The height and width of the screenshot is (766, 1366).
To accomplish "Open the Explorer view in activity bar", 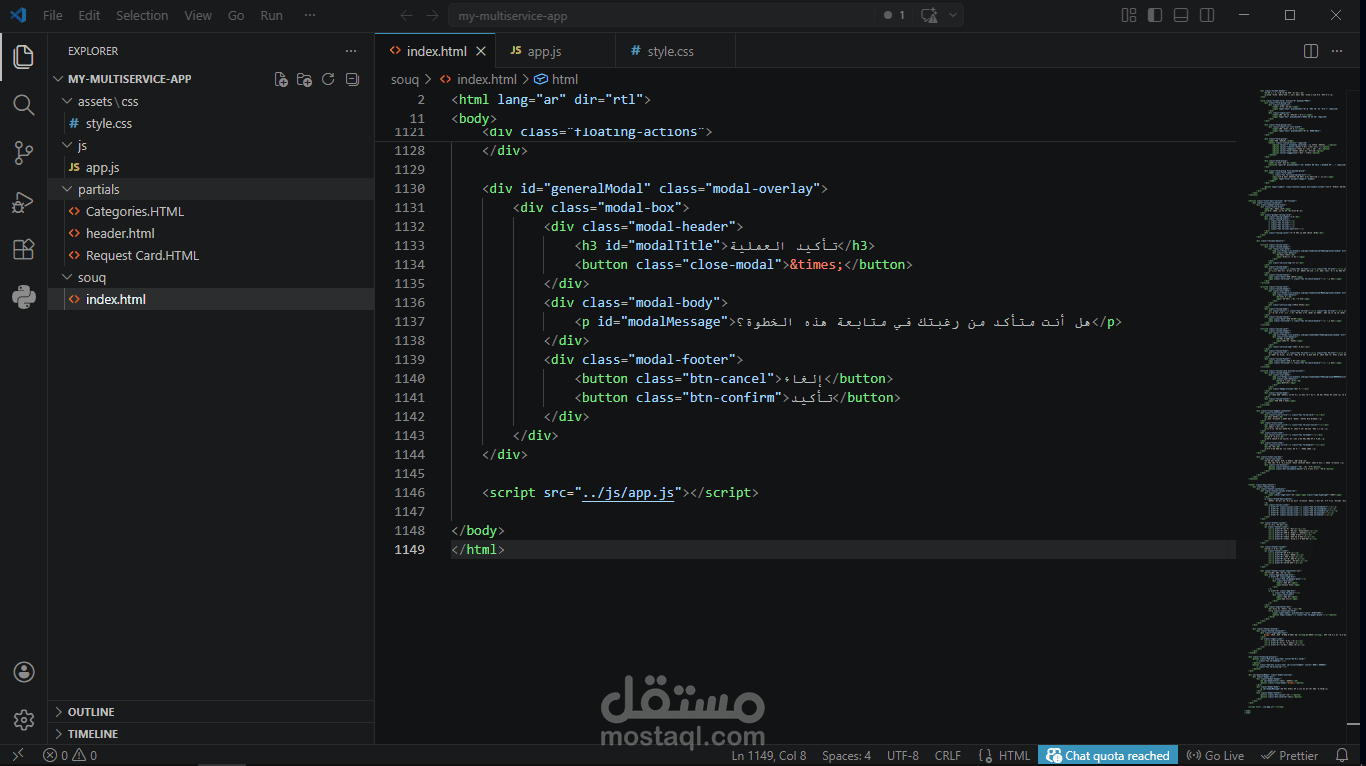I will [24, 57].
